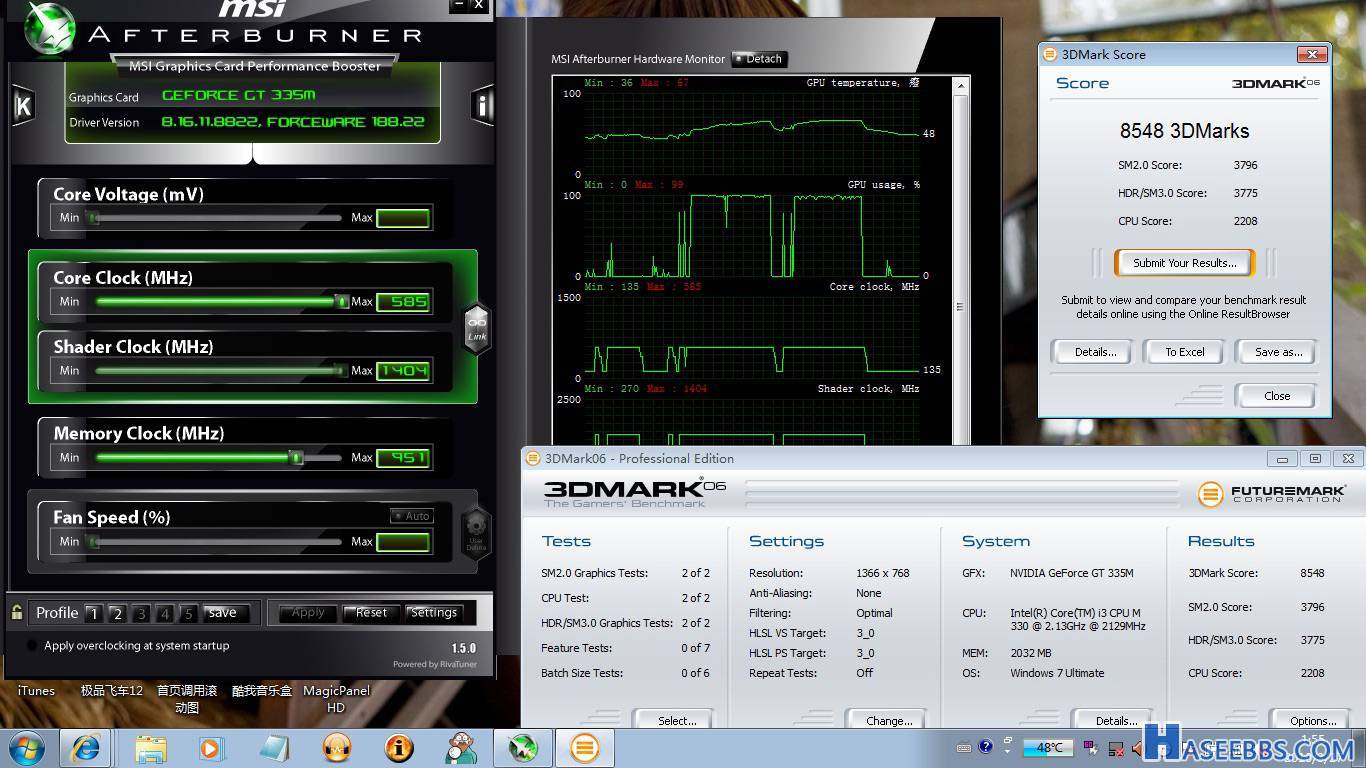
Task: Click the Core Voltage value field
Action: [x=403, y=217]
